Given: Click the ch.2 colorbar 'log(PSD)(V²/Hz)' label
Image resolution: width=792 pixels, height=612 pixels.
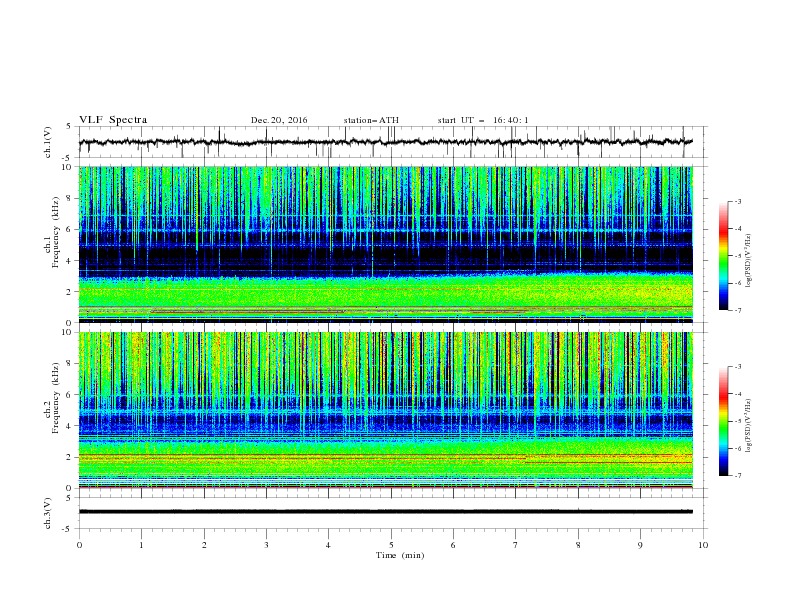Looking at the screenshot, I should [749, 426].
